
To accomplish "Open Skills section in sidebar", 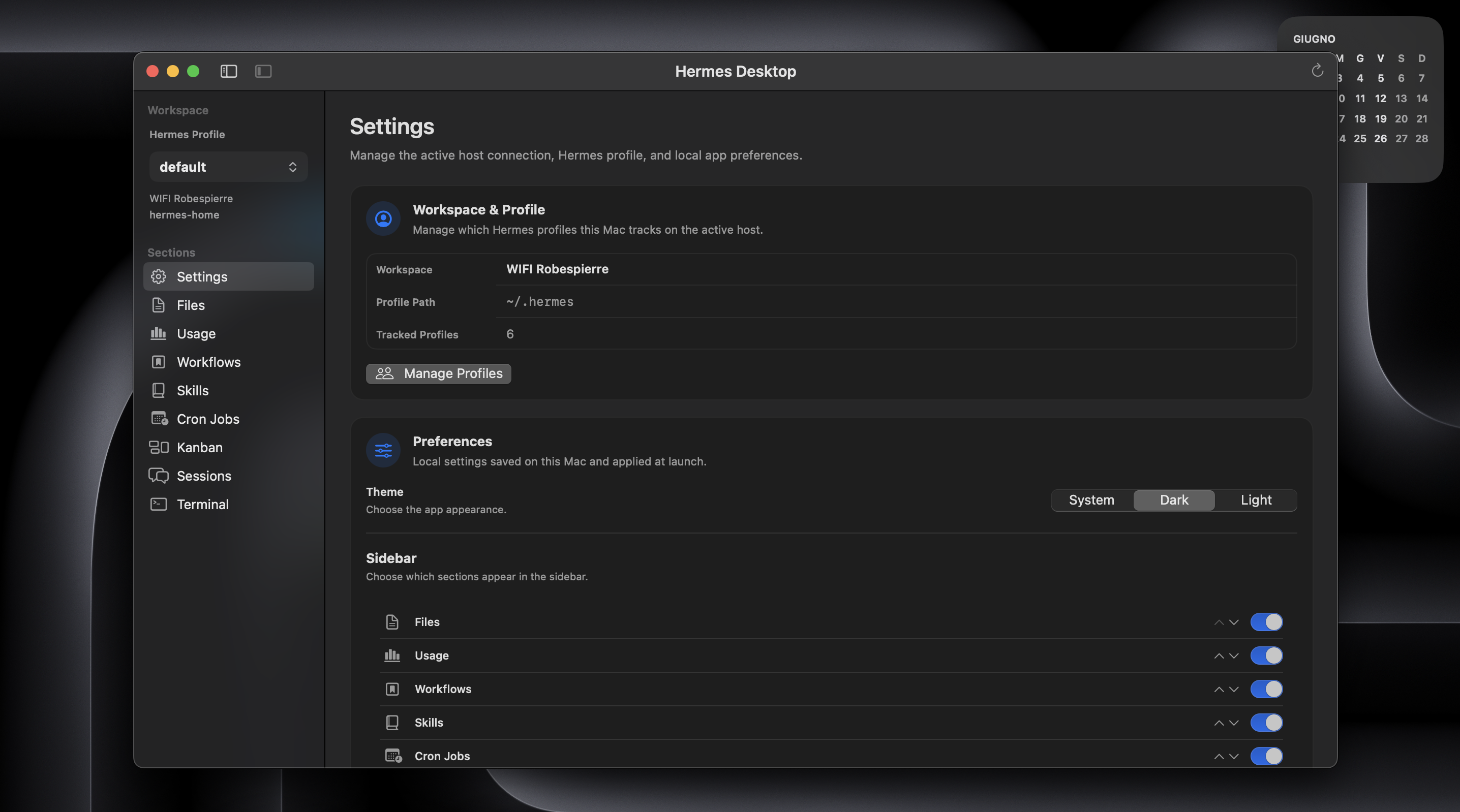I will pos(228,390).
